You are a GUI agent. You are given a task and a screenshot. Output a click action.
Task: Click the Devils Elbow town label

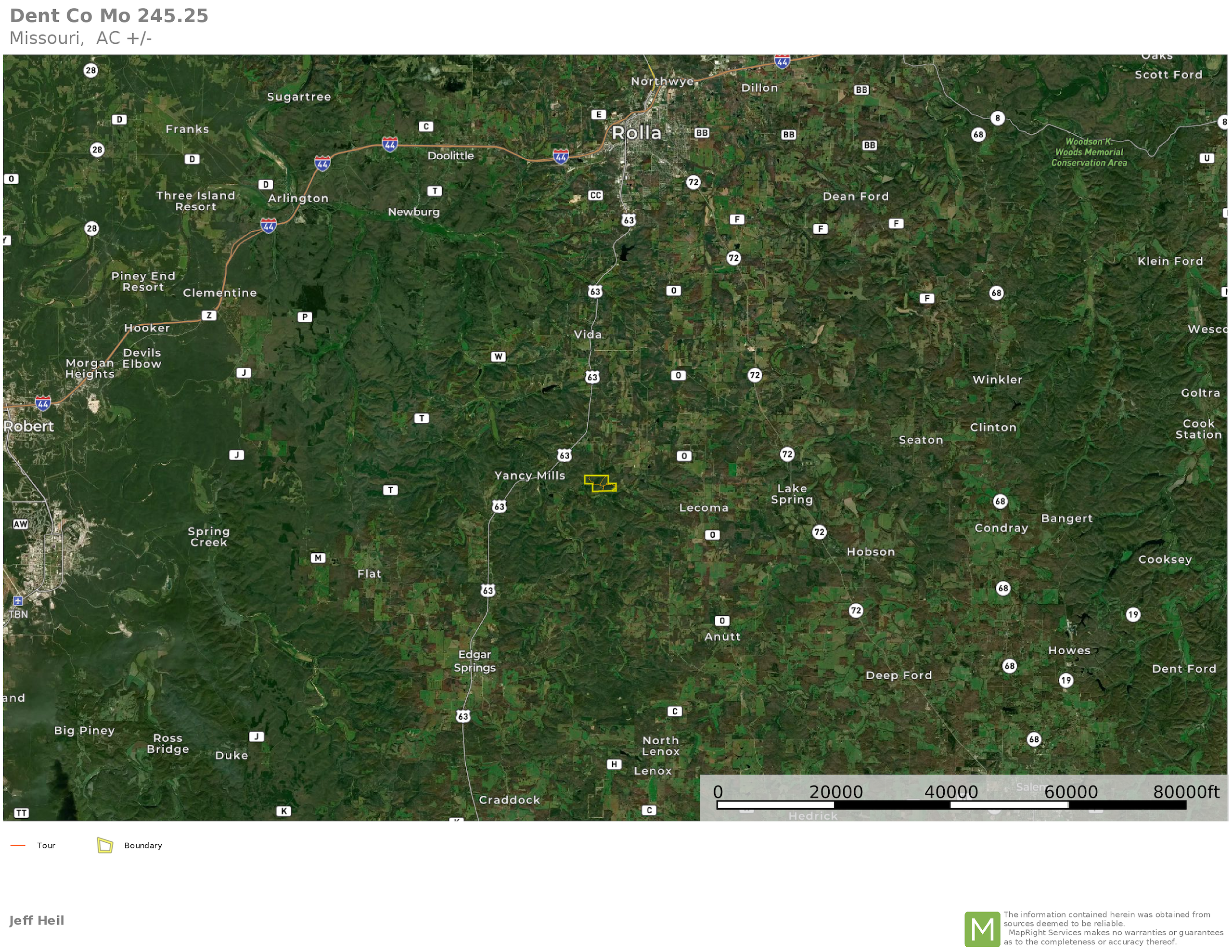coord(142,358)
